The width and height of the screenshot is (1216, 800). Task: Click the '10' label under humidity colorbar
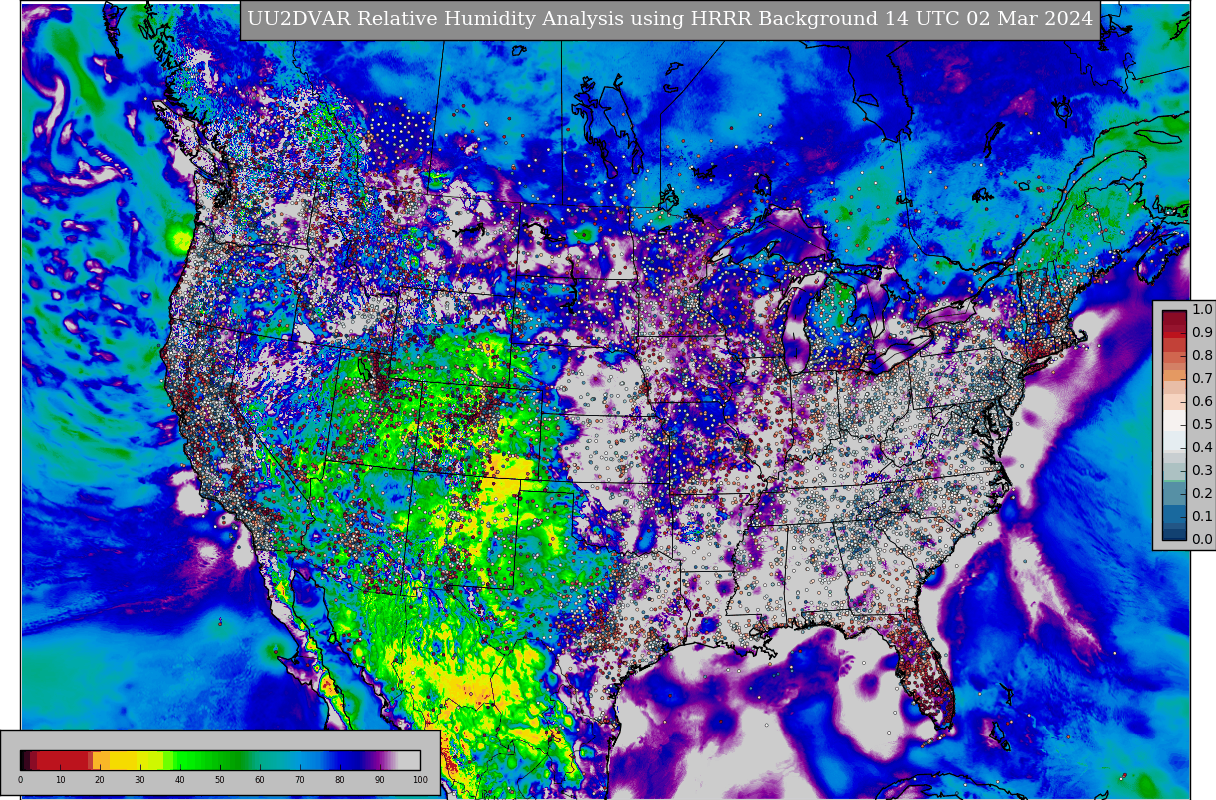[60, 780]
